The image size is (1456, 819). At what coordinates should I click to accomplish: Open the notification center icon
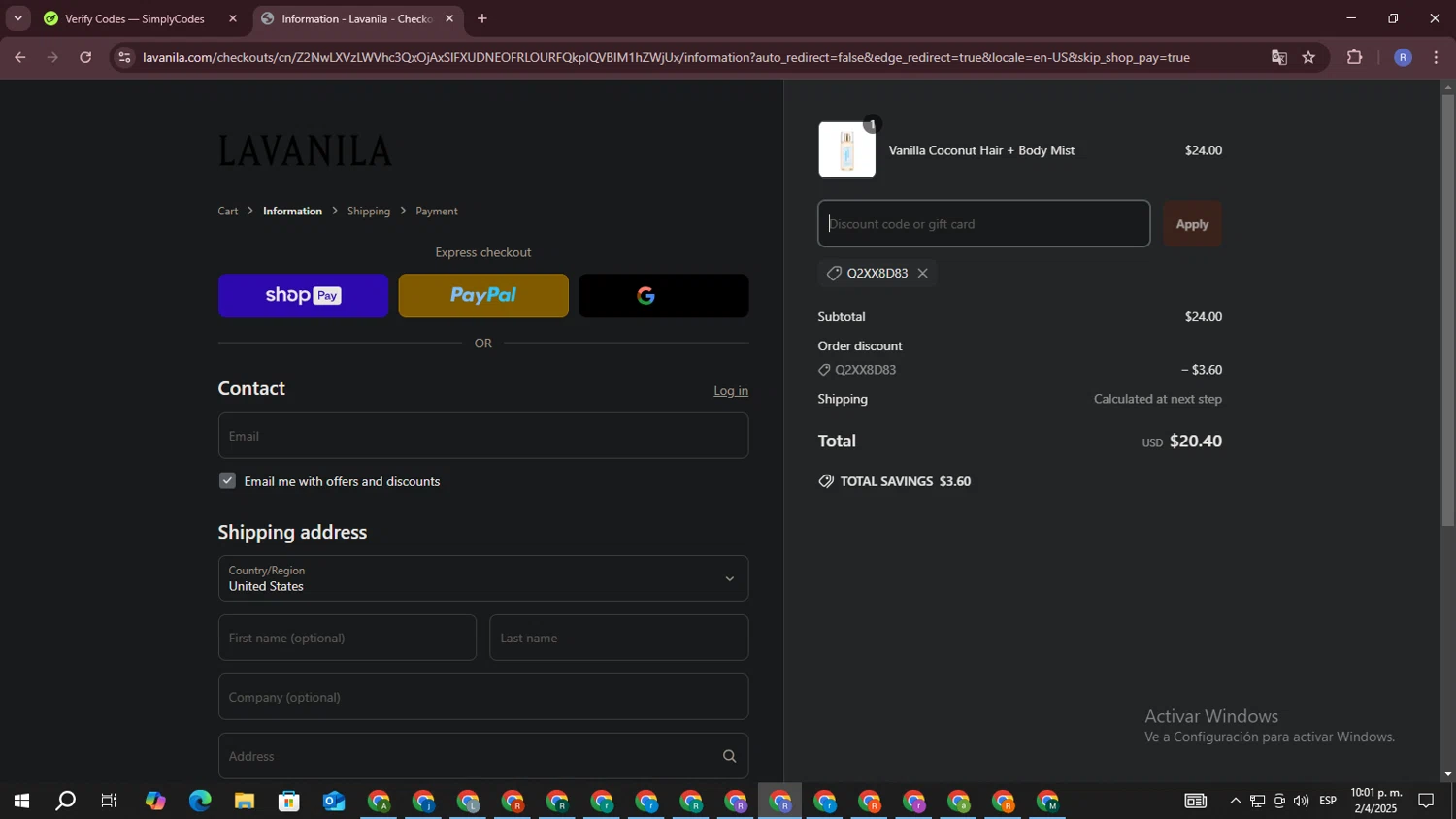pyautogui.click(x=1427, y=801)
